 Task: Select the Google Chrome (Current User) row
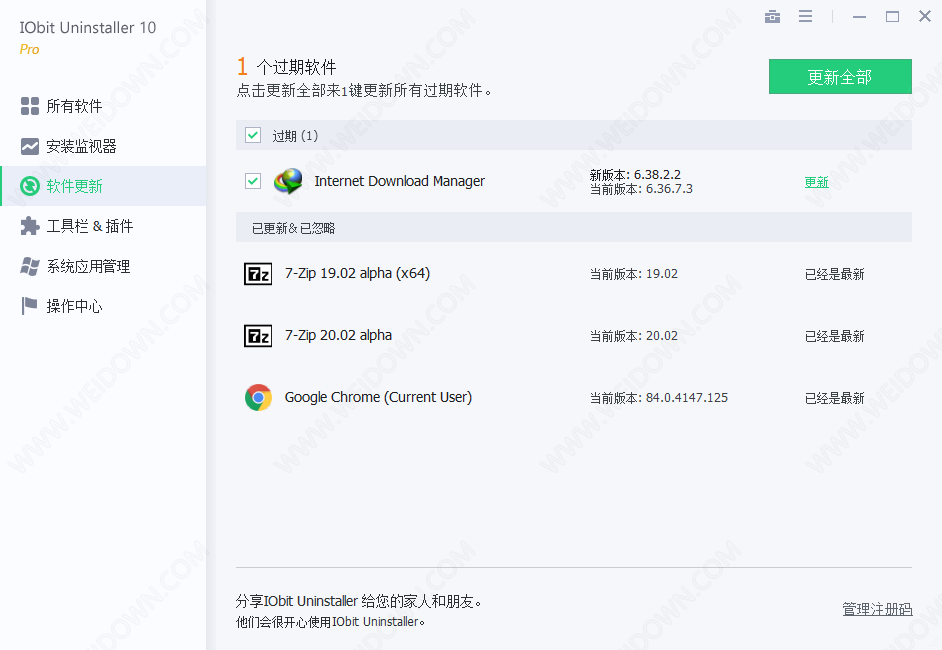[x=574, y=398]
